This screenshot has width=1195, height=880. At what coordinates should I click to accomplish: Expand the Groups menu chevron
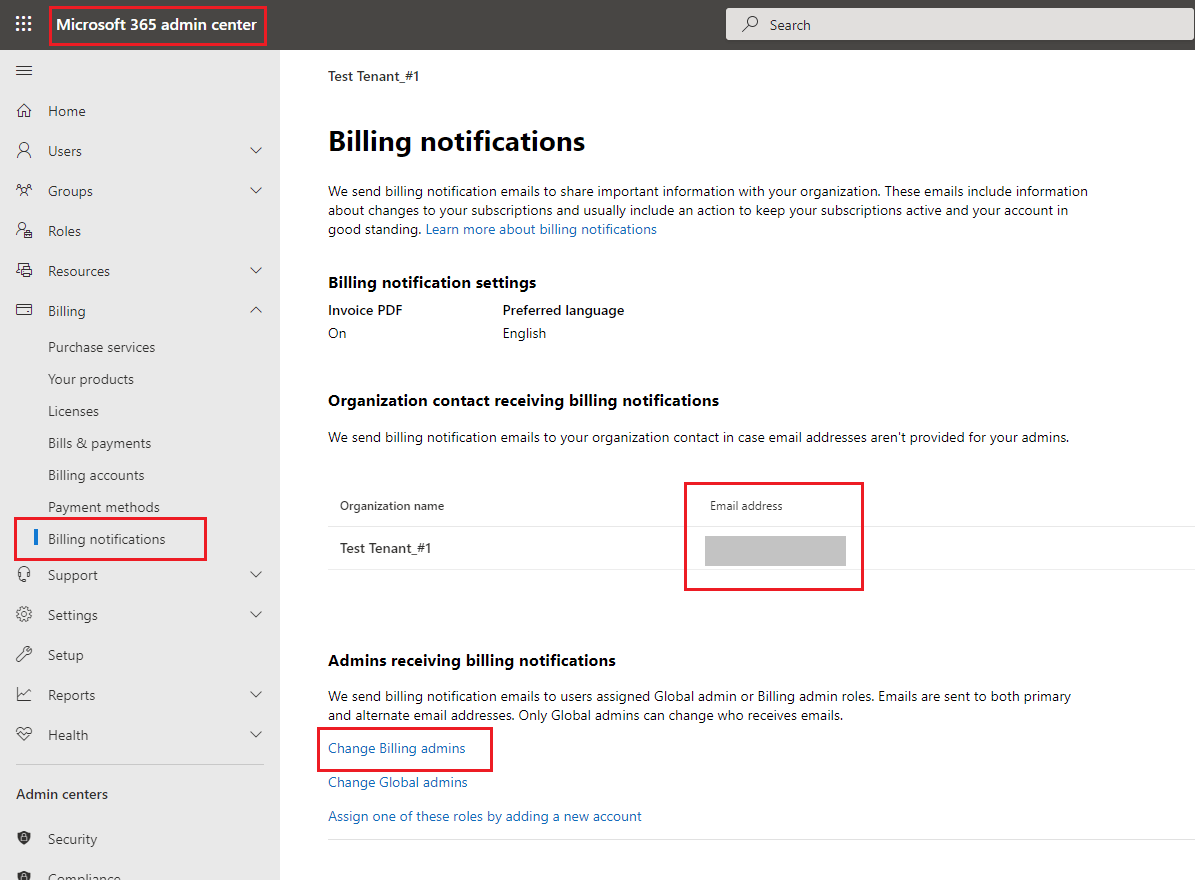pos(256,190)
